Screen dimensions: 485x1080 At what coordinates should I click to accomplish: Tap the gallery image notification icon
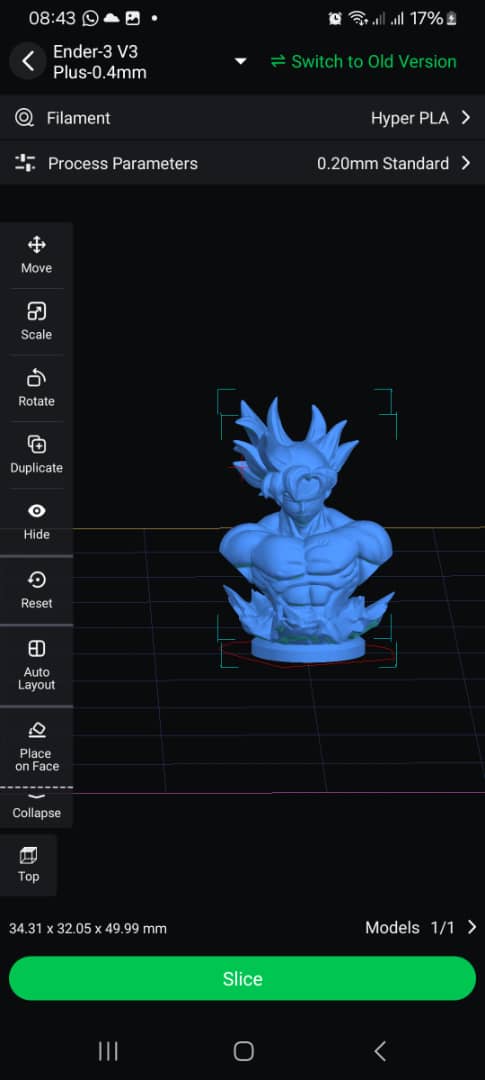click(x=132, y=19)
